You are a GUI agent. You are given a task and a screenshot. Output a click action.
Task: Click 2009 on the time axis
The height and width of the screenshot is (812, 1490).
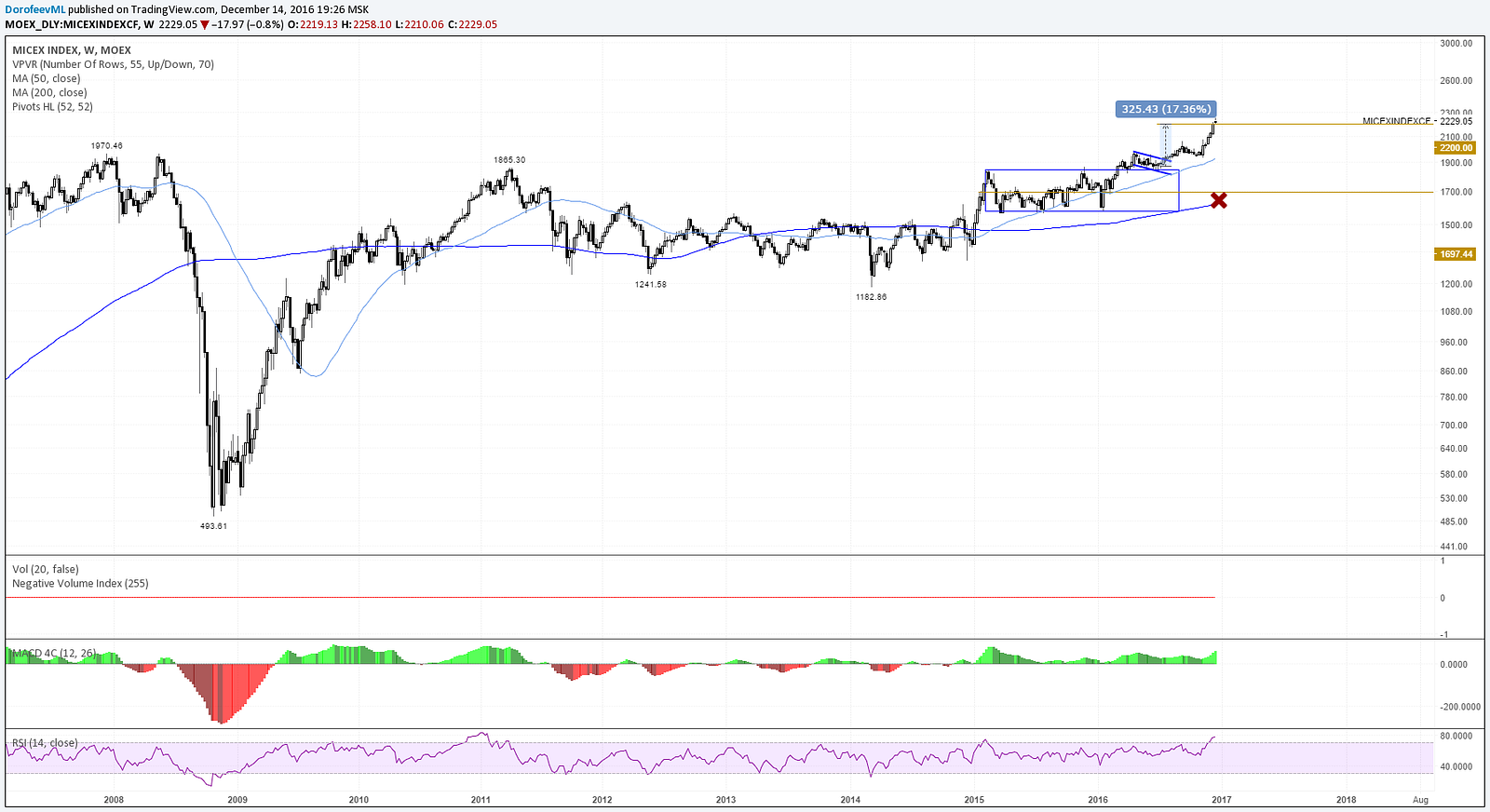pyautogui.click(x=237, y=800)
